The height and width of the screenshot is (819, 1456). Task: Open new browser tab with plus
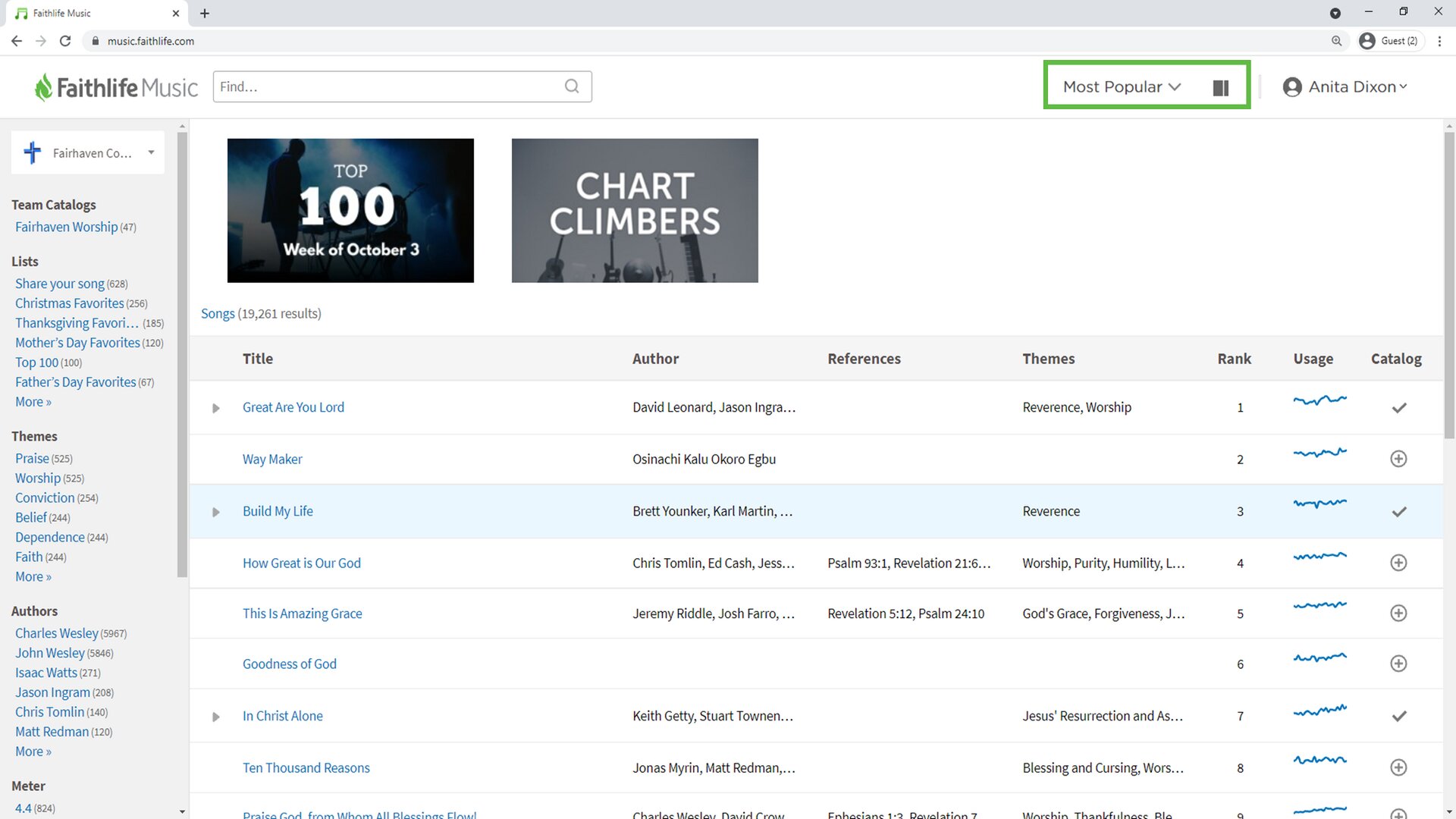click(205, 13)
